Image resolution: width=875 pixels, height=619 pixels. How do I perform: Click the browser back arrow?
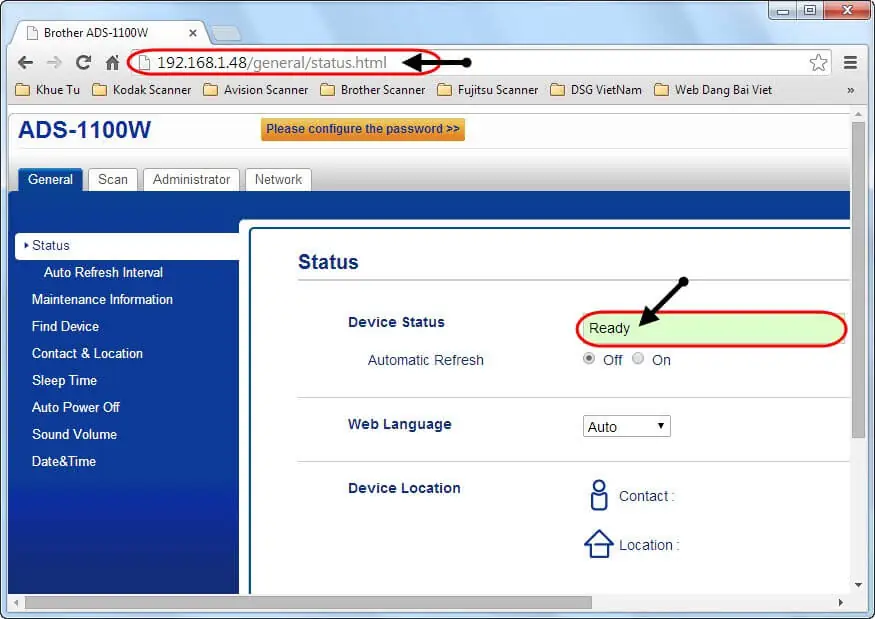pyautogui.click(x=25, y=63)
